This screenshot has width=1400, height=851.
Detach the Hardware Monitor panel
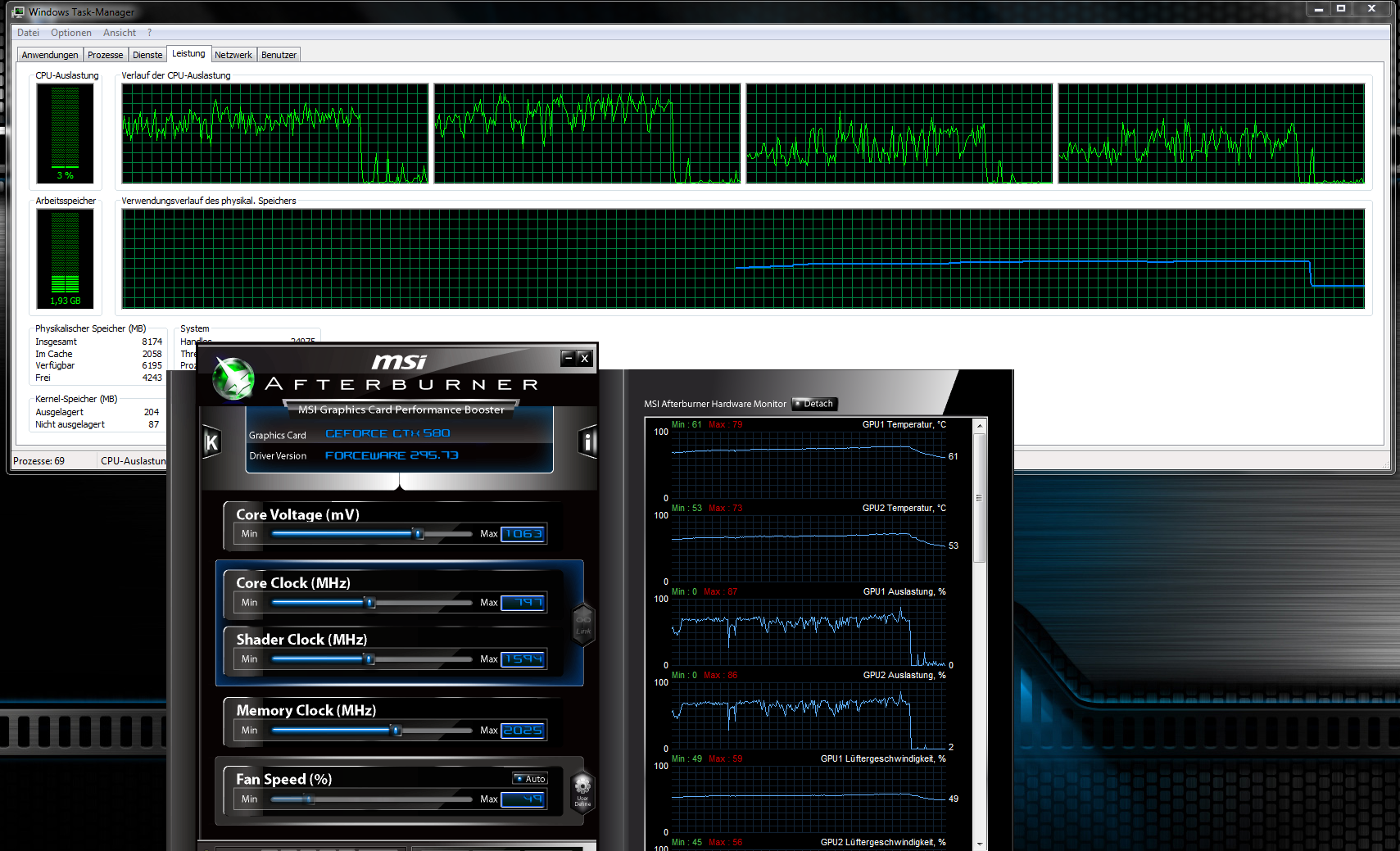[814, 404]
